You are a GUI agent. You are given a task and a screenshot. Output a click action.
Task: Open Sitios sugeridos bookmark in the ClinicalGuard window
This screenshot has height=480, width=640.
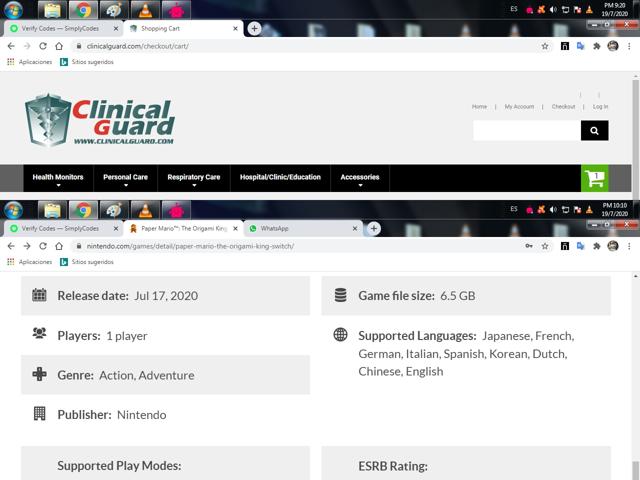87,62
